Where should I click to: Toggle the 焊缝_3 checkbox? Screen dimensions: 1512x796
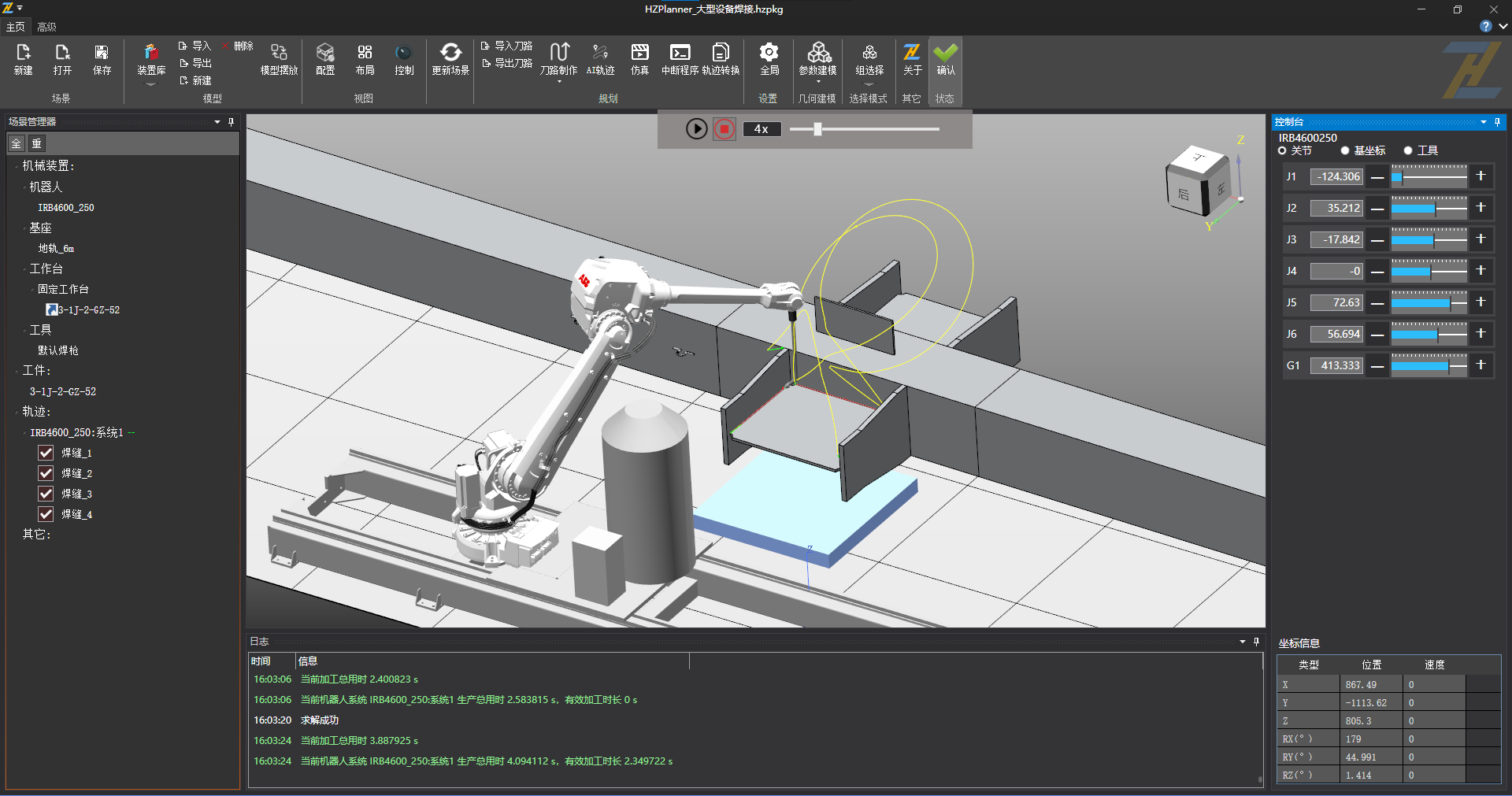point(46,494)
